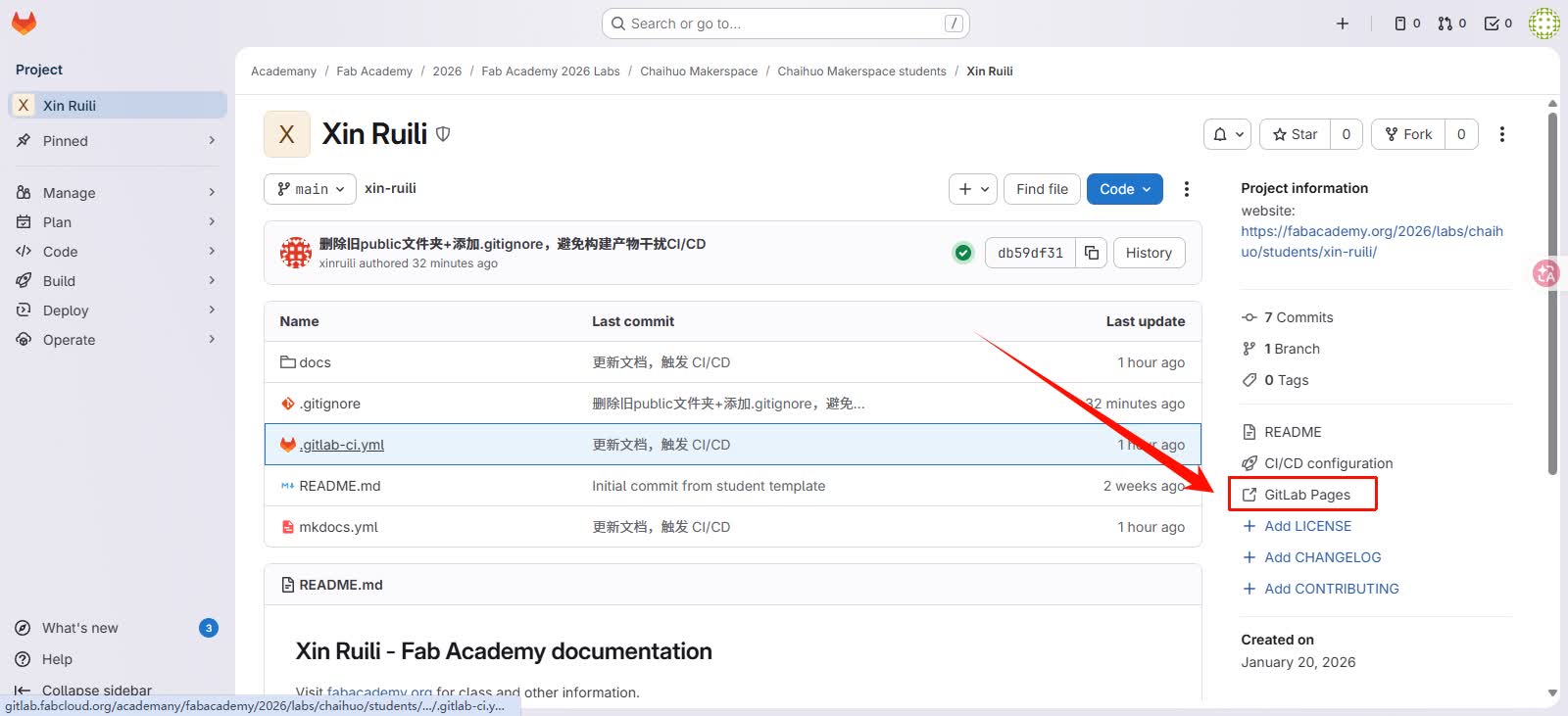Screen dimensions: 1568x716
Task: Click the Find file button
Action: [1042, 189]
